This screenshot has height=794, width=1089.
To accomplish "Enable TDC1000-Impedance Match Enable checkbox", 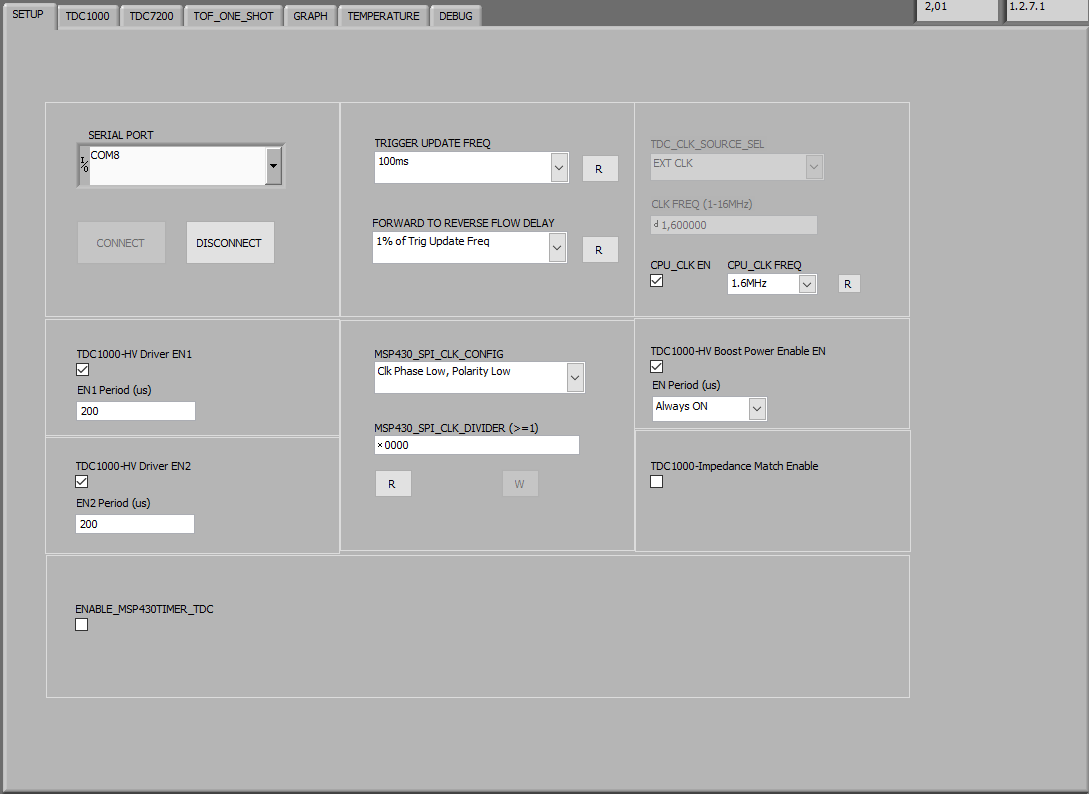I will 656,481.
